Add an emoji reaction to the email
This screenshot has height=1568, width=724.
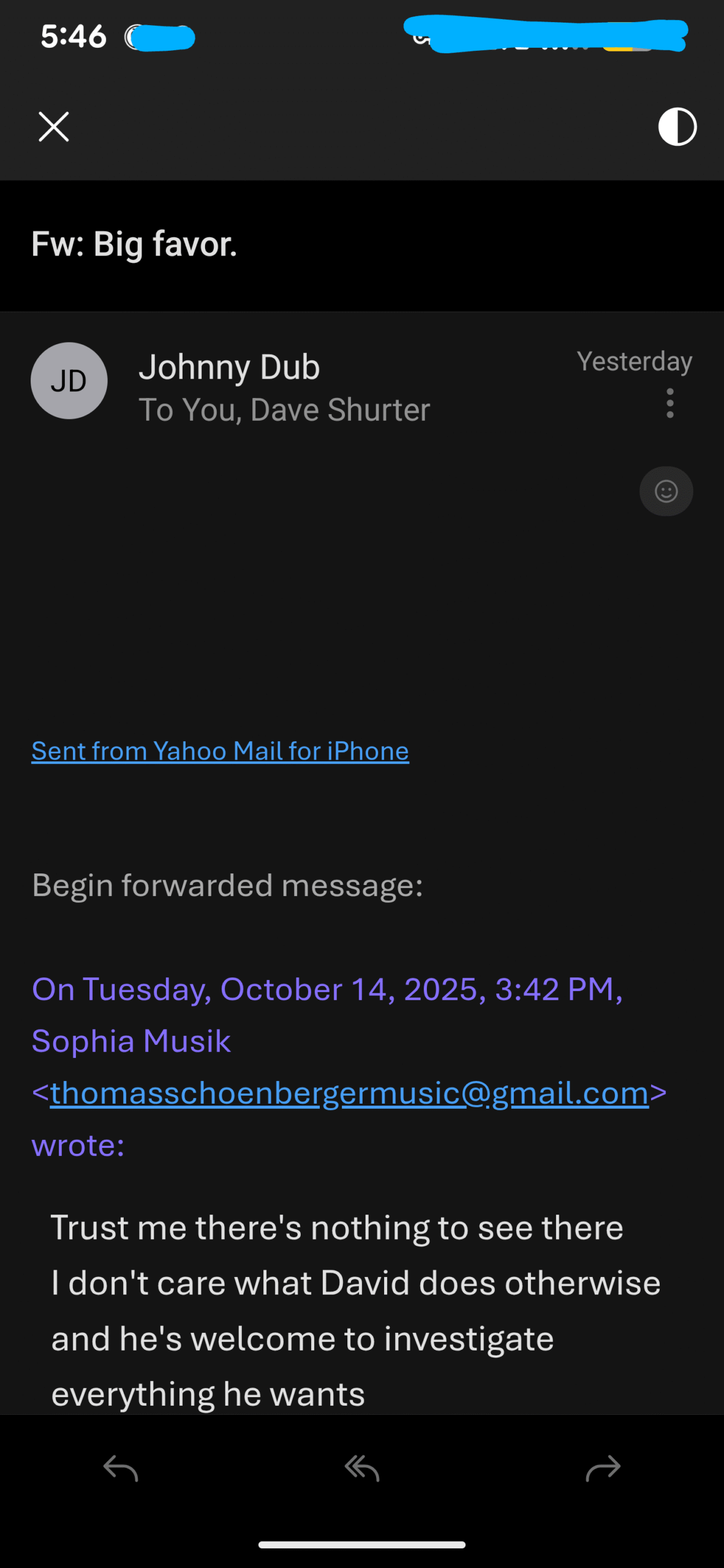(x=666, y=491)
